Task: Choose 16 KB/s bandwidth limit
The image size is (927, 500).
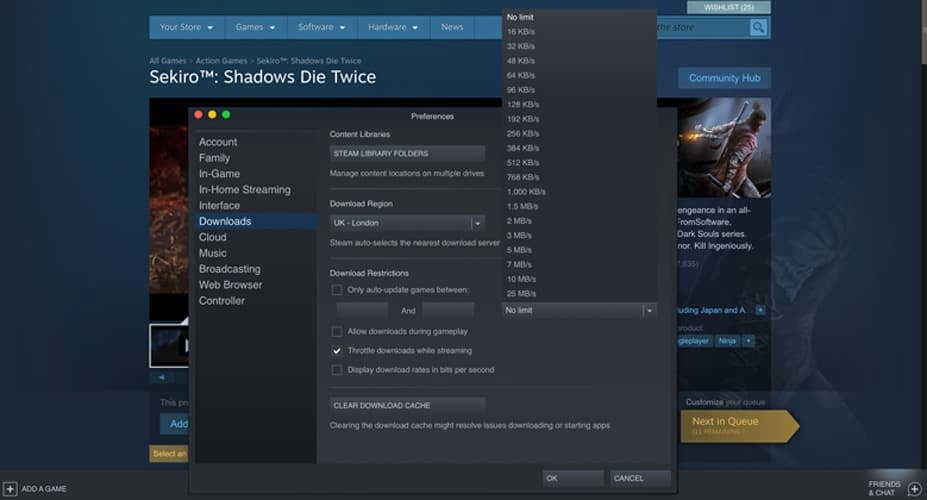Action: tap(579, 32)
